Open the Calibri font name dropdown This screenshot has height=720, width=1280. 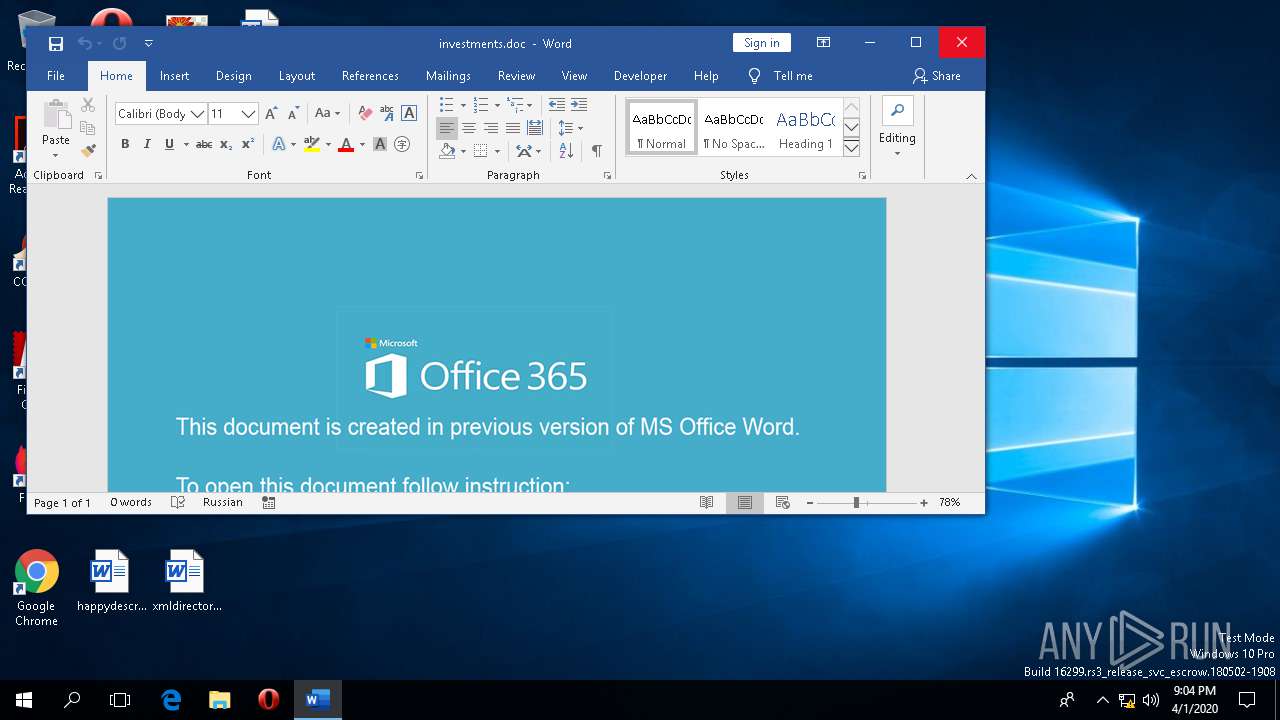[198, 114]
